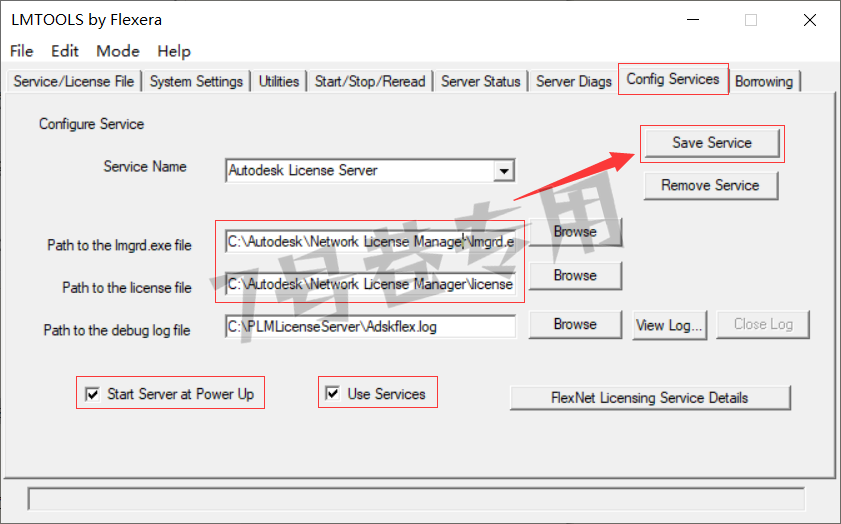Focus the license file path field
Image resolution: width=841 pixels, height=524 pixels.
pos(371,284)
